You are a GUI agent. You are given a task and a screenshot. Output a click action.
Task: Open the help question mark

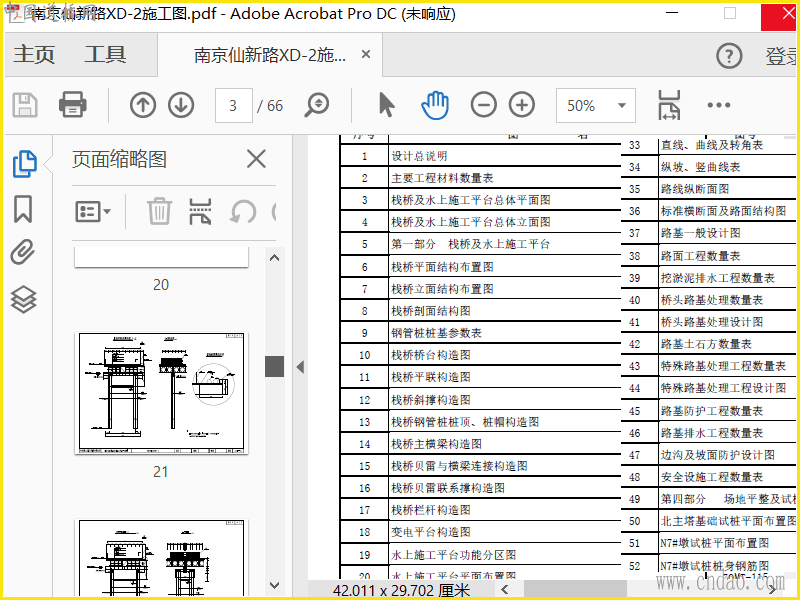(729, 55)
